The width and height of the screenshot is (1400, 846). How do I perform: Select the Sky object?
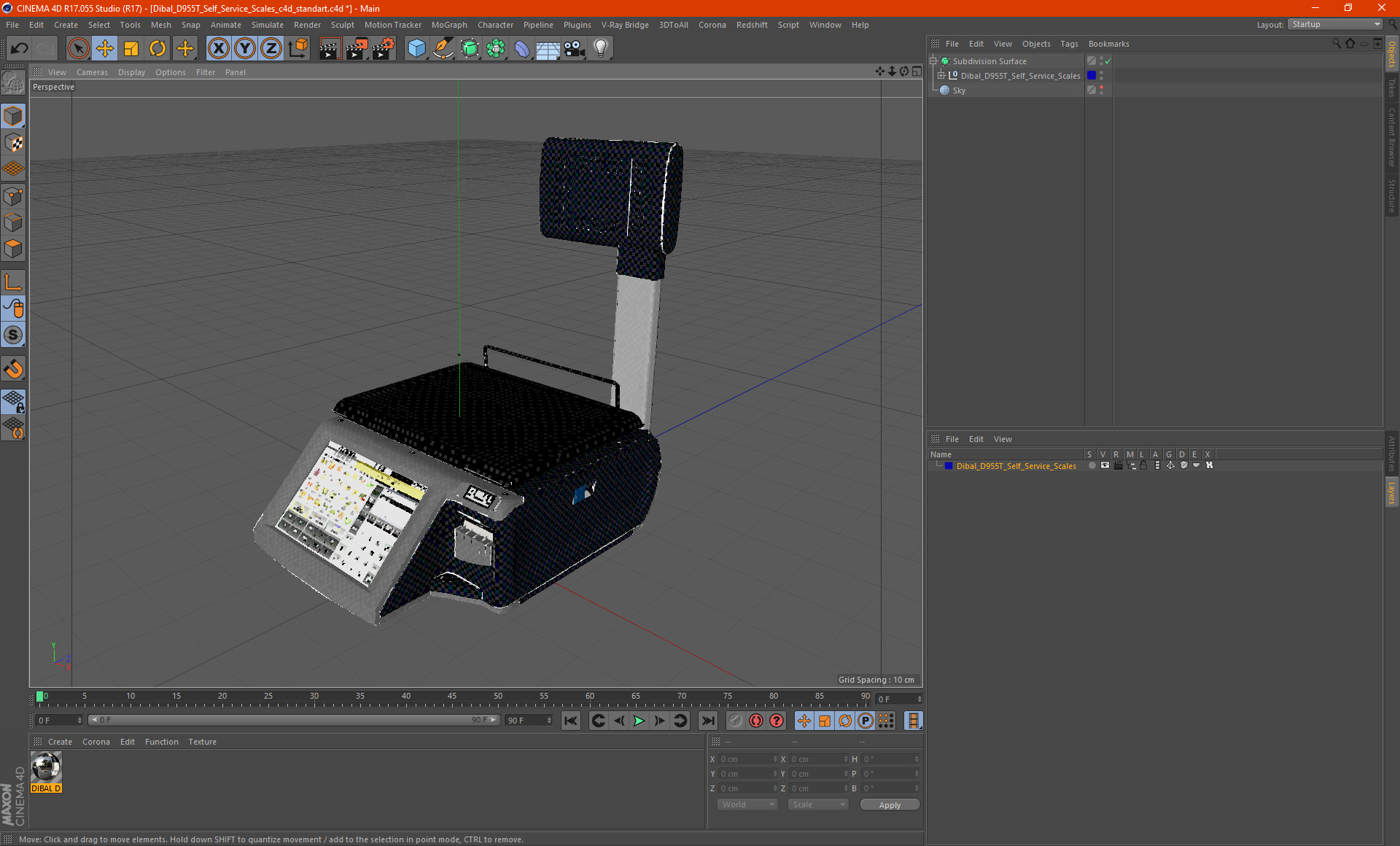click(x=959, y=90)
